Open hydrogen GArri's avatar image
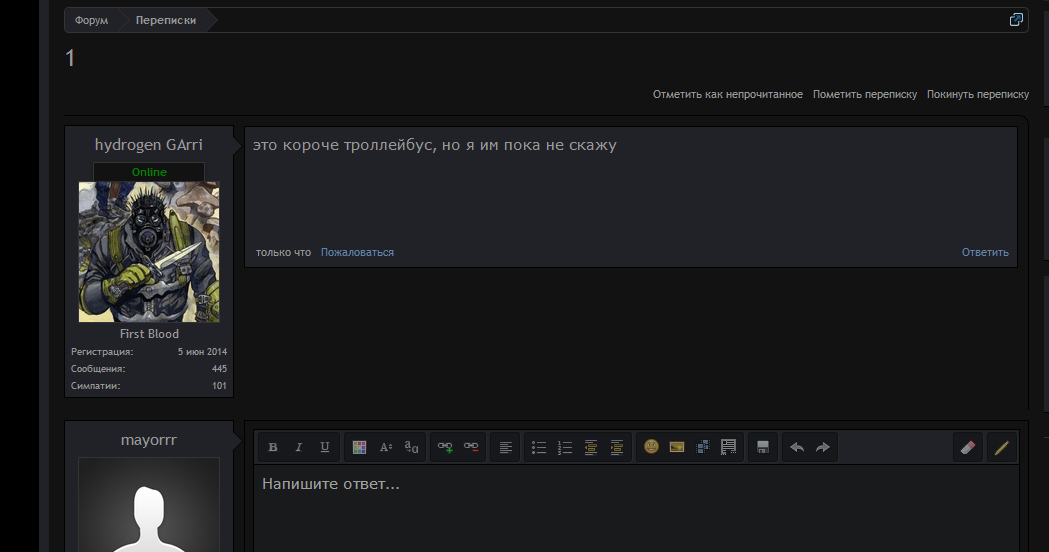1049x552 pixels. click(x=149, y=252)
